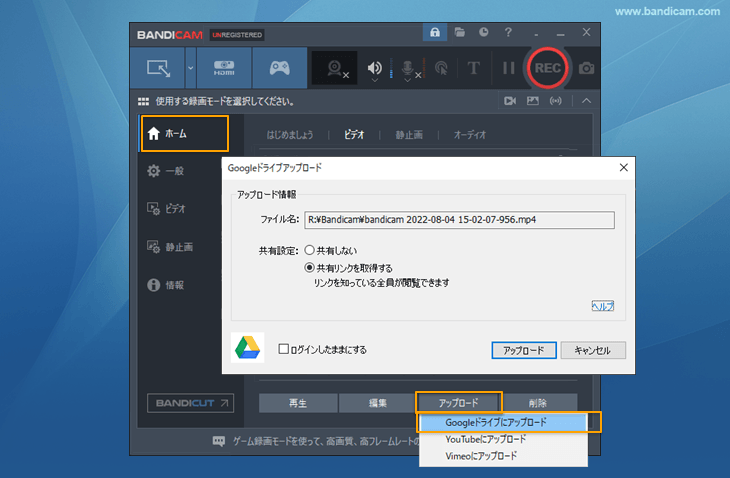
Task: Open the bottom アップロード dropdown button
Action: click(459, 403)
